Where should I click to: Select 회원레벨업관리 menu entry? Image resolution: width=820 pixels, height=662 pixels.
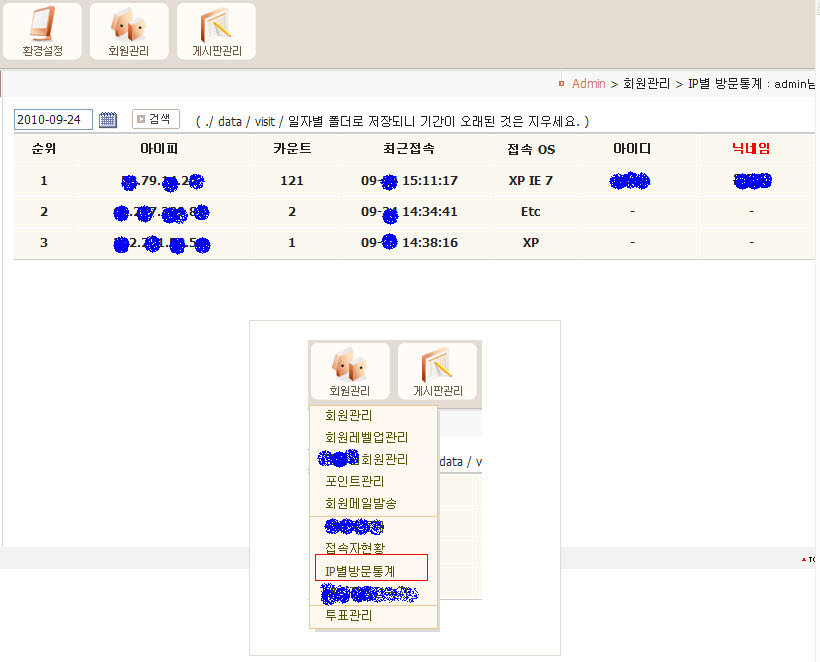pos(366,437)
